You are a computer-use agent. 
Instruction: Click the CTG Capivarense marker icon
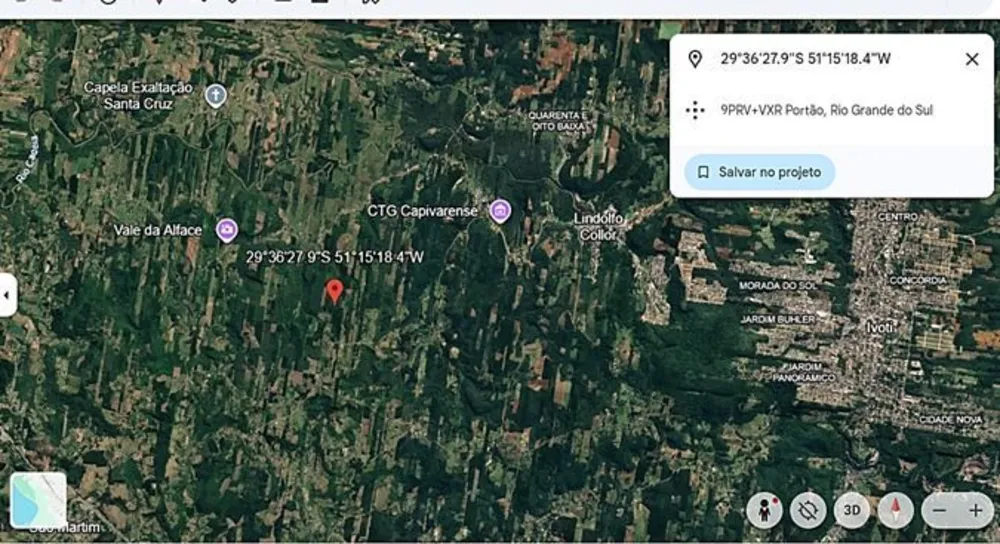click(x=500, y=210)
